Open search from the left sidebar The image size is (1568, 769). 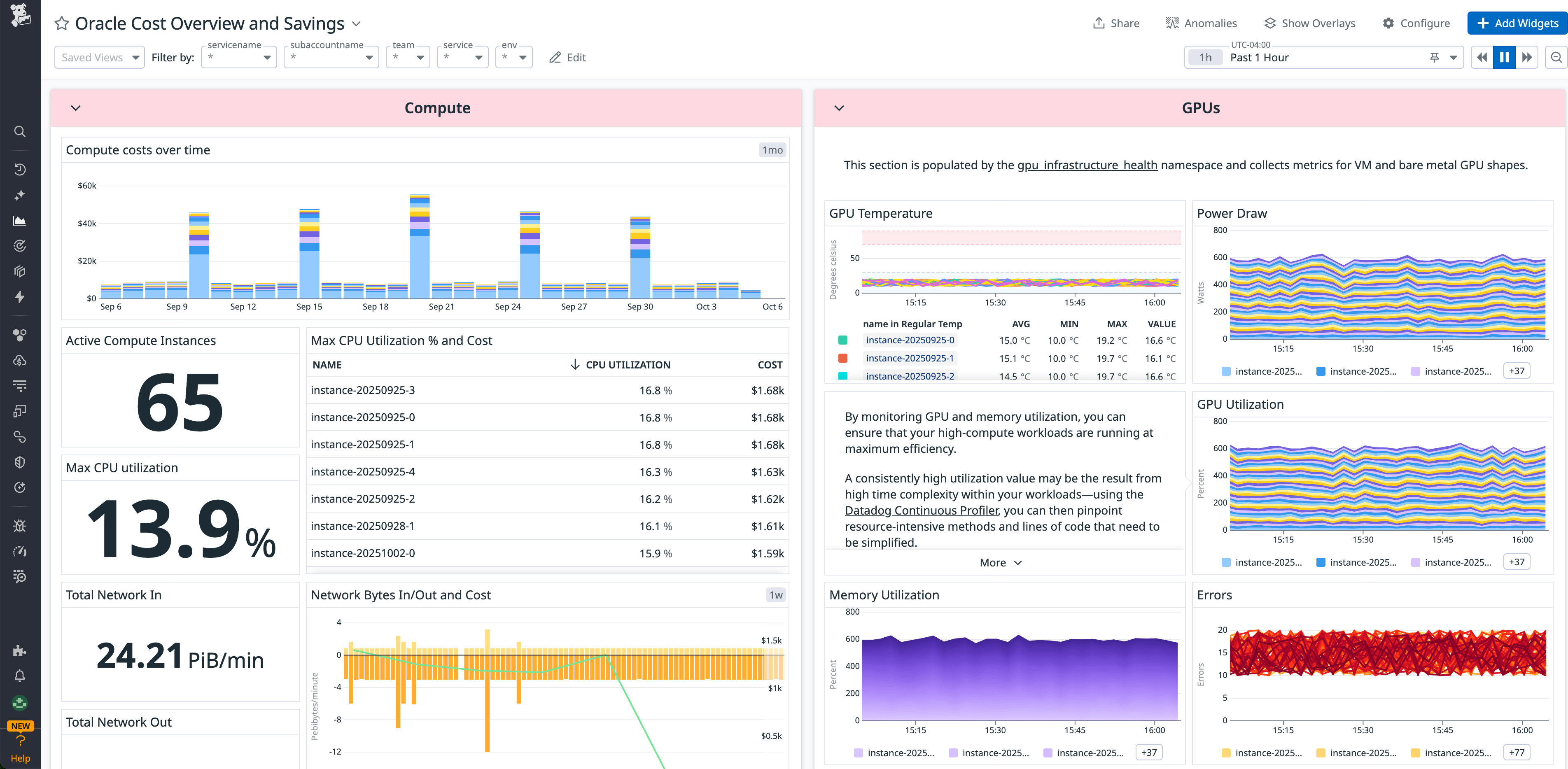20,131
